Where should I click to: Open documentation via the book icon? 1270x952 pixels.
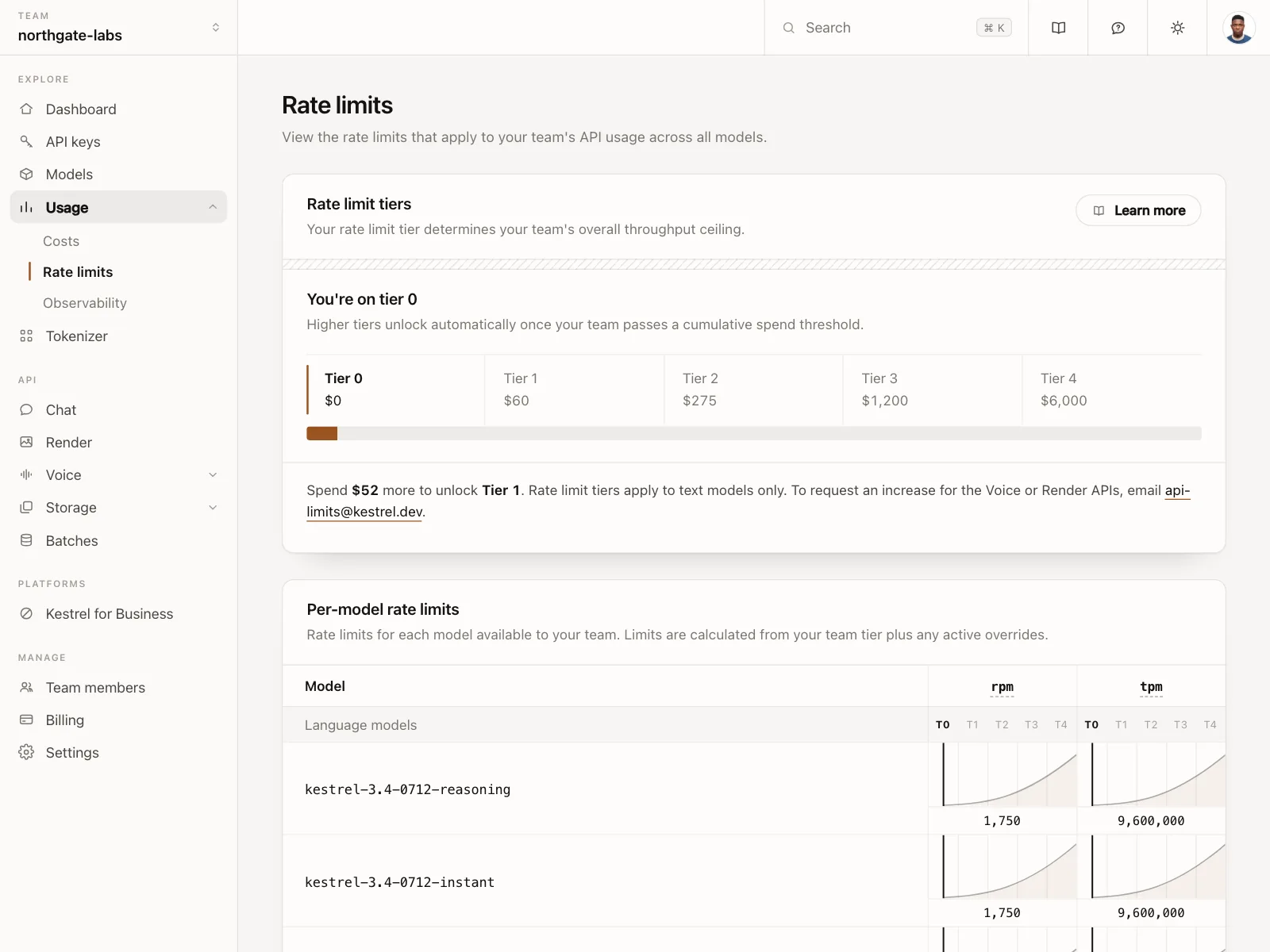pos(1058,28)
